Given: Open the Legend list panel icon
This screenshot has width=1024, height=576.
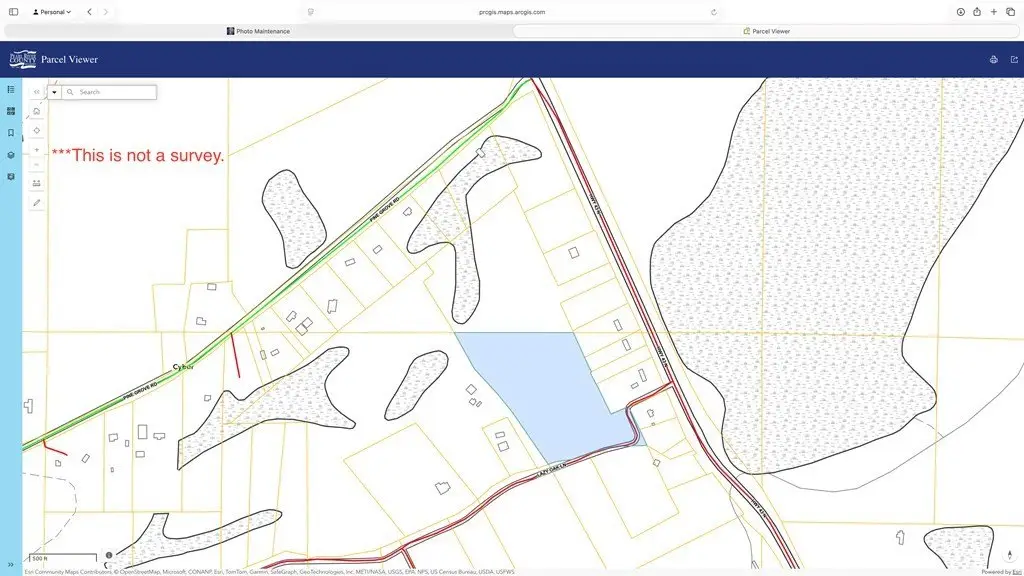Looking at the screenshot, I should tap(11, 89).
